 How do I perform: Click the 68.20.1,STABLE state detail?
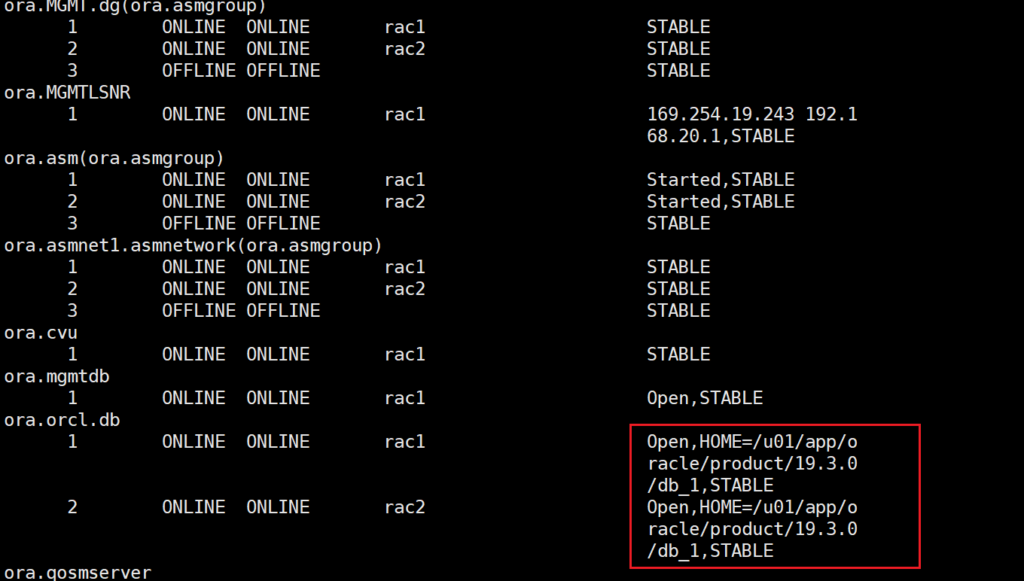coord(720,136)
